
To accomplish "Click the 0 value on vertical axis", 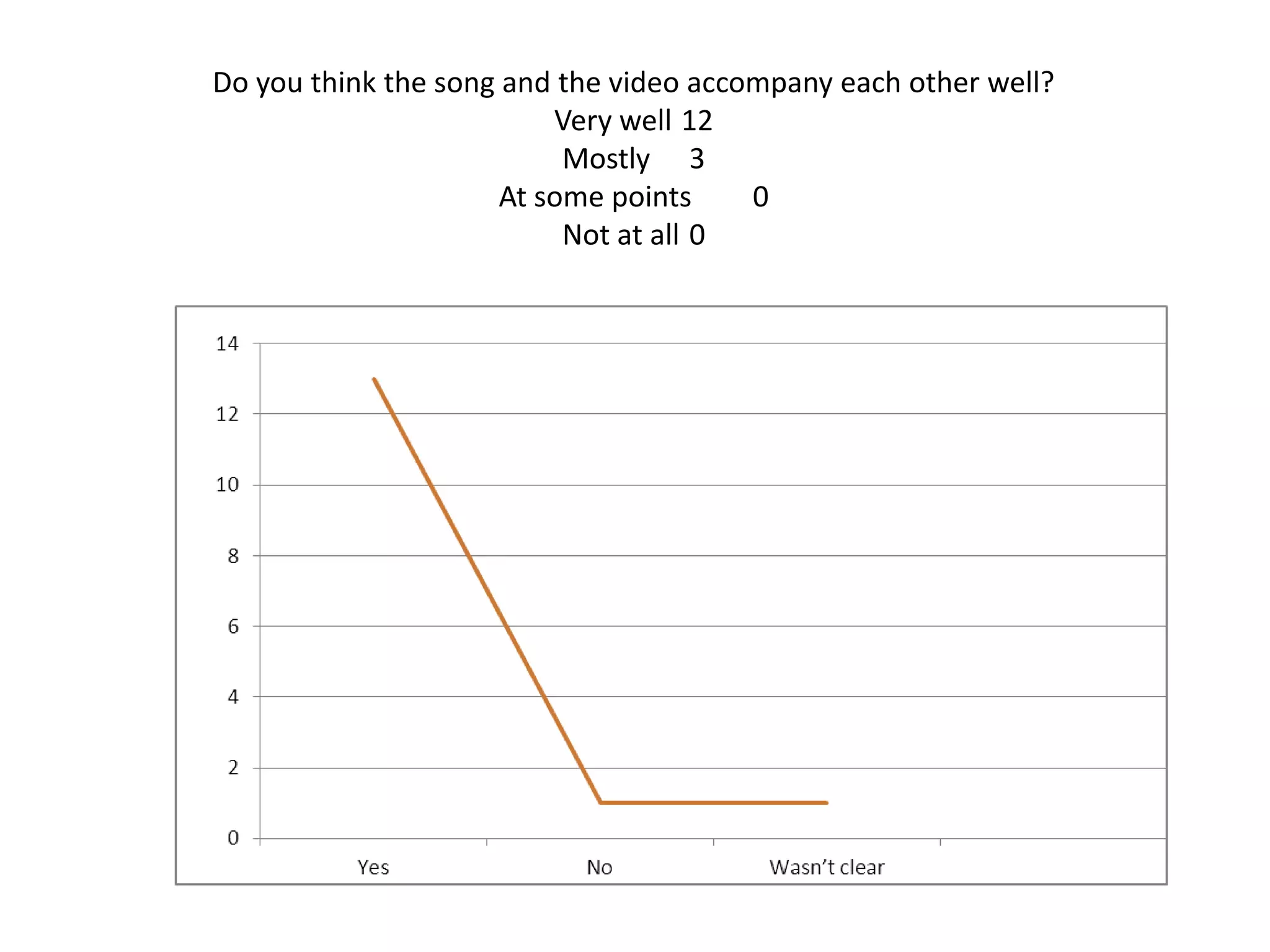I will (233, 839).
